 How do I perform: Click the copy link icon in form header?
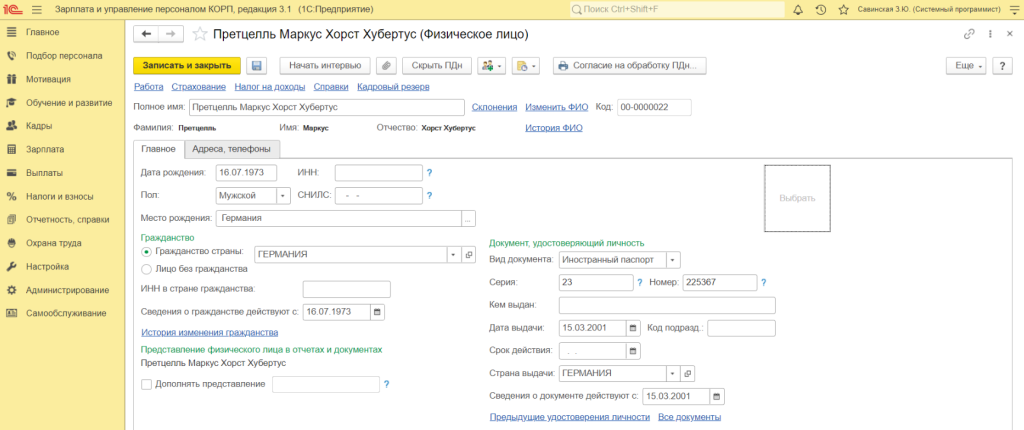(x=969, y=34)
